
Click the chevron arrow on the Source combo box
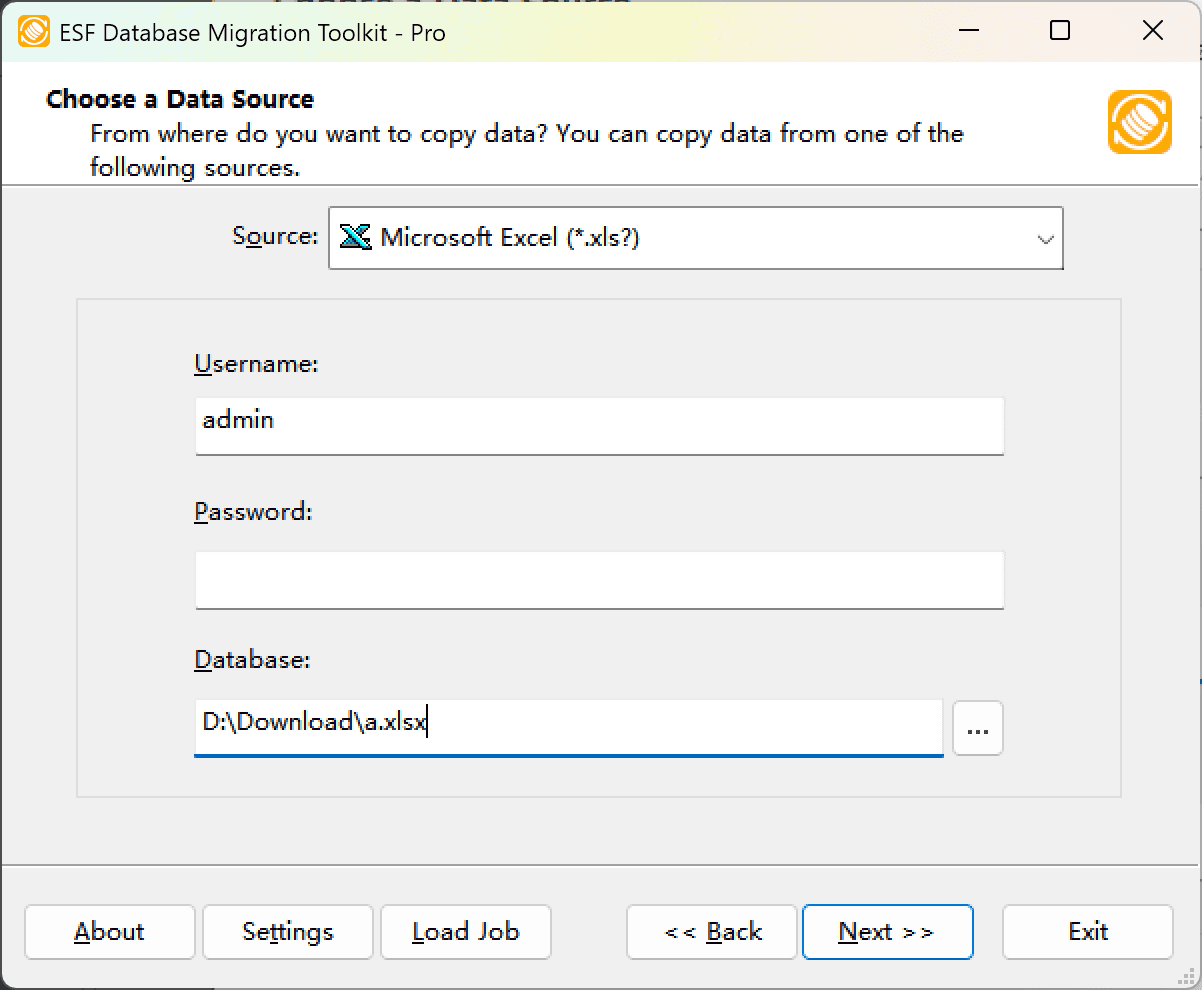(1046, 238)
